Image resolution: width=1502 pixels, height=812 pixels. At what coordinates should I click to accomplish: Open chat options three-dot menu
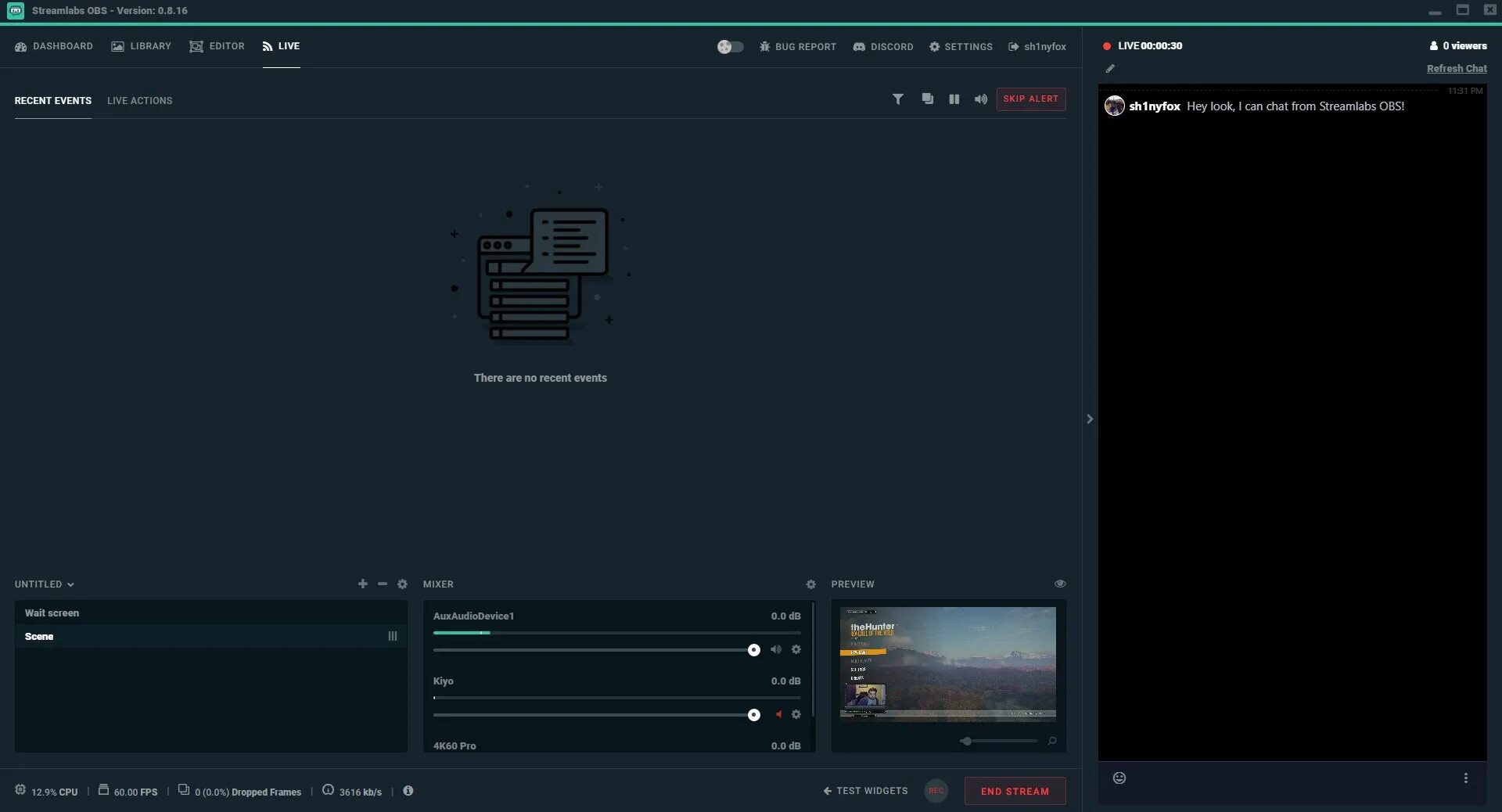coord(1465,778)
